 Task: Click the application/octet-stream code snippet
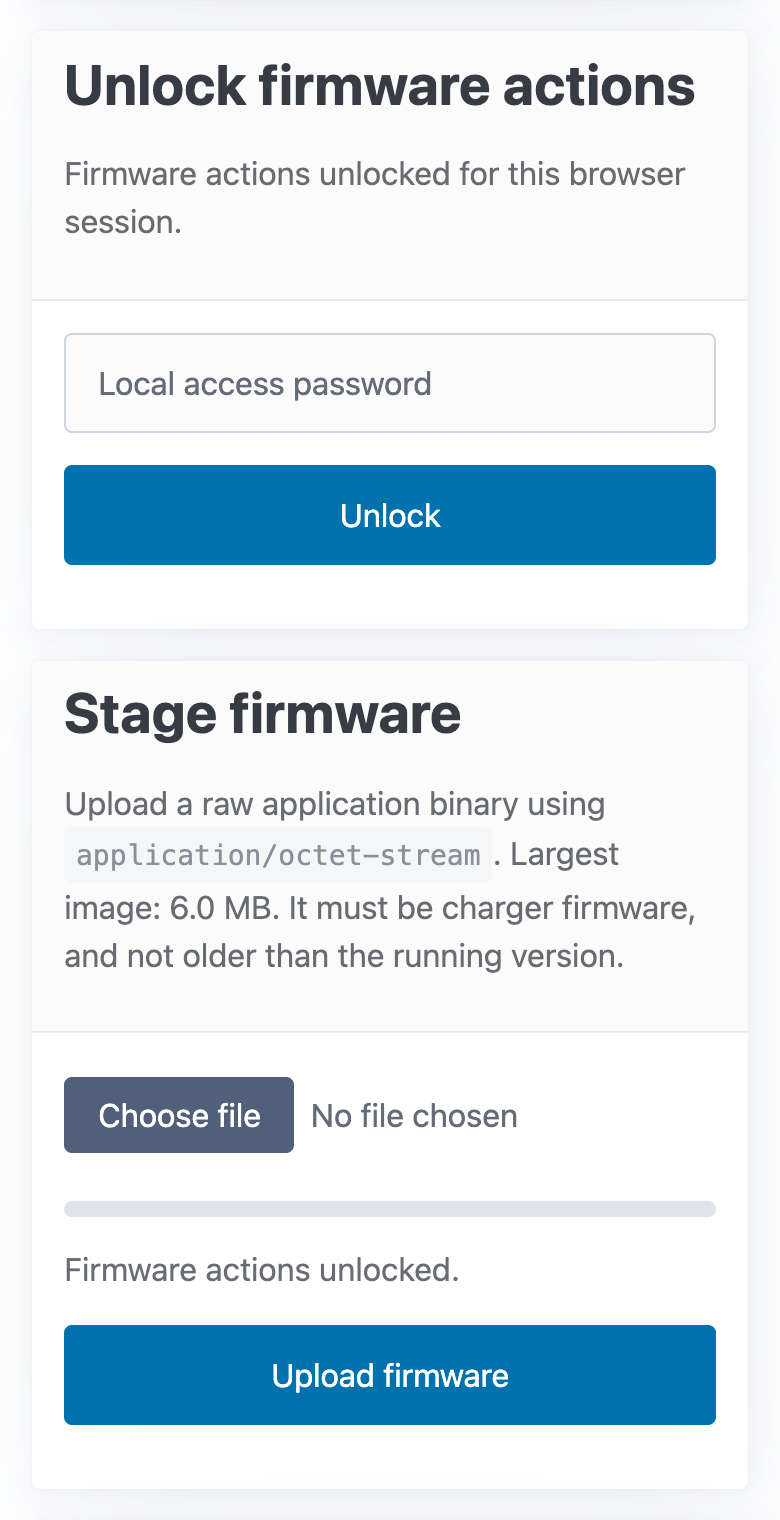pos(278,856)
